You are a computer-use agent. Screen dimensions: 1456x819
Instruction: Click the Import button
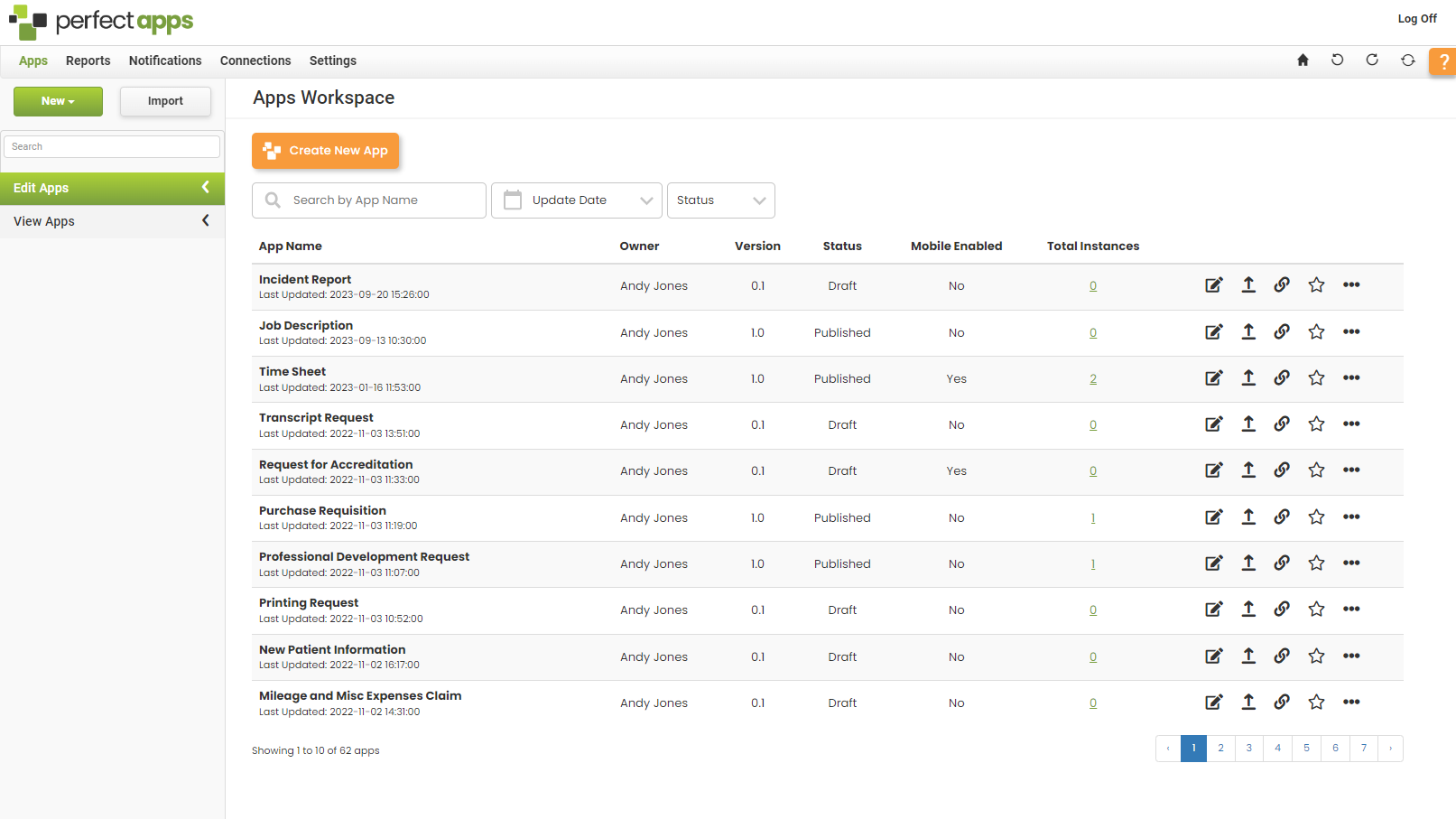pyautogui.click(x=165, y=101)
